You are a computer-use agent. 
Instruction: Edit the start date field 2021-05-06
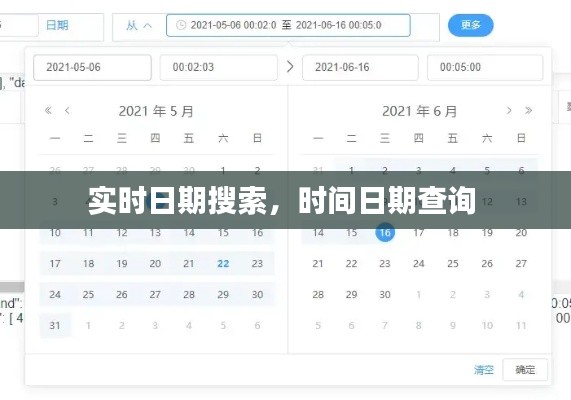92,67
